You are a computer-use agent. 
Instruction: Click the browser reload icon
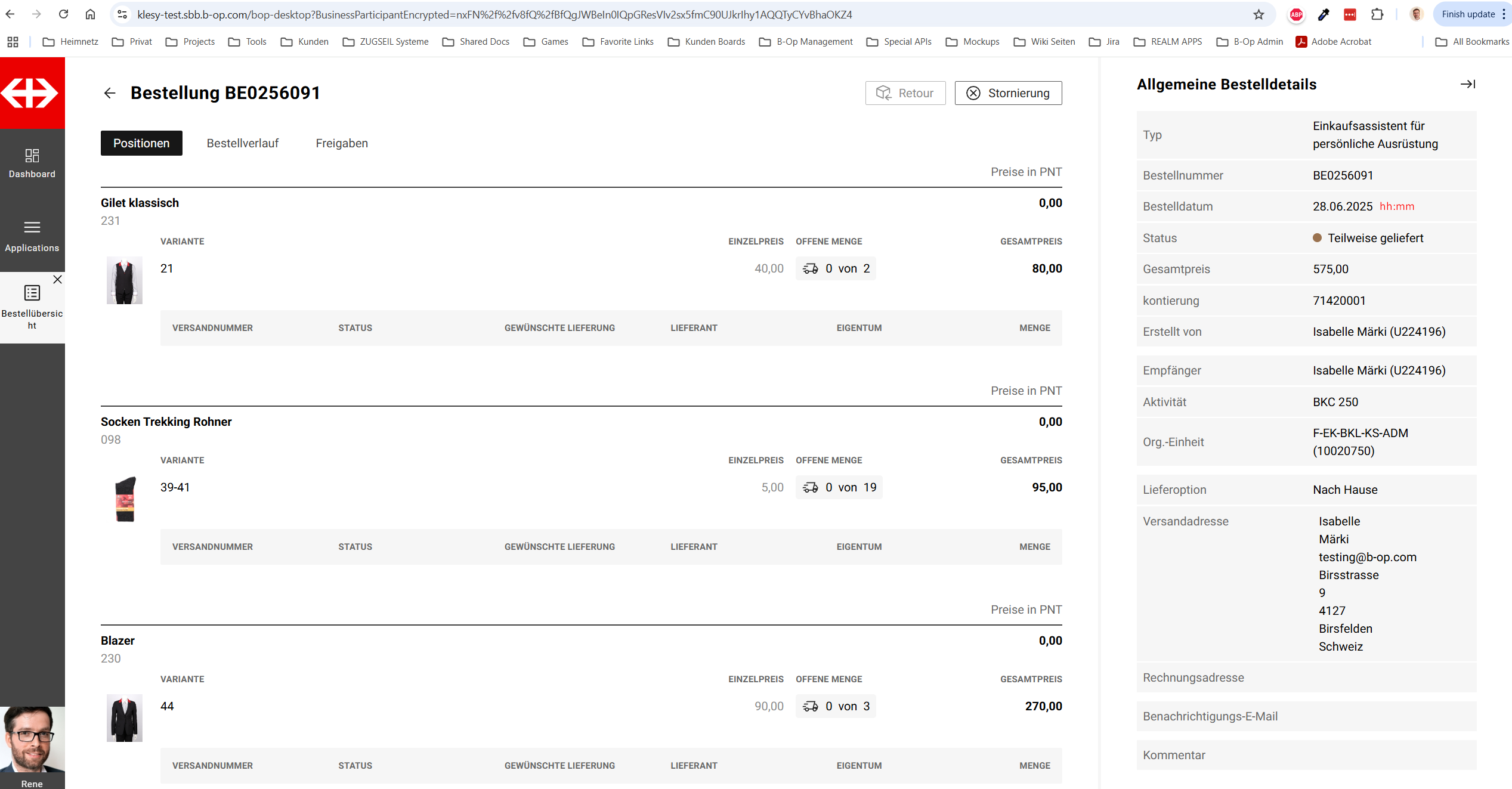pyautogui.click(x=64, y=14)
